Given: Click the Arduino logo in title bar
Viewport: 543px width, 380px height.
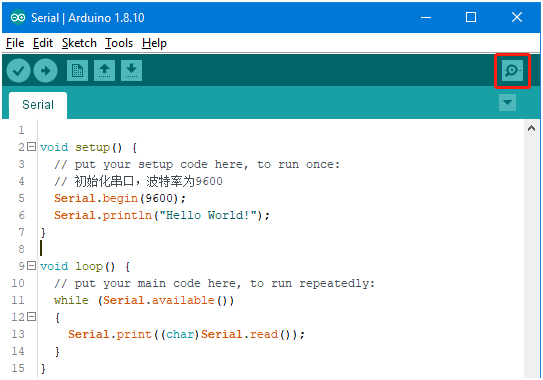Looking at the screenshot, I should coord(18,17).
